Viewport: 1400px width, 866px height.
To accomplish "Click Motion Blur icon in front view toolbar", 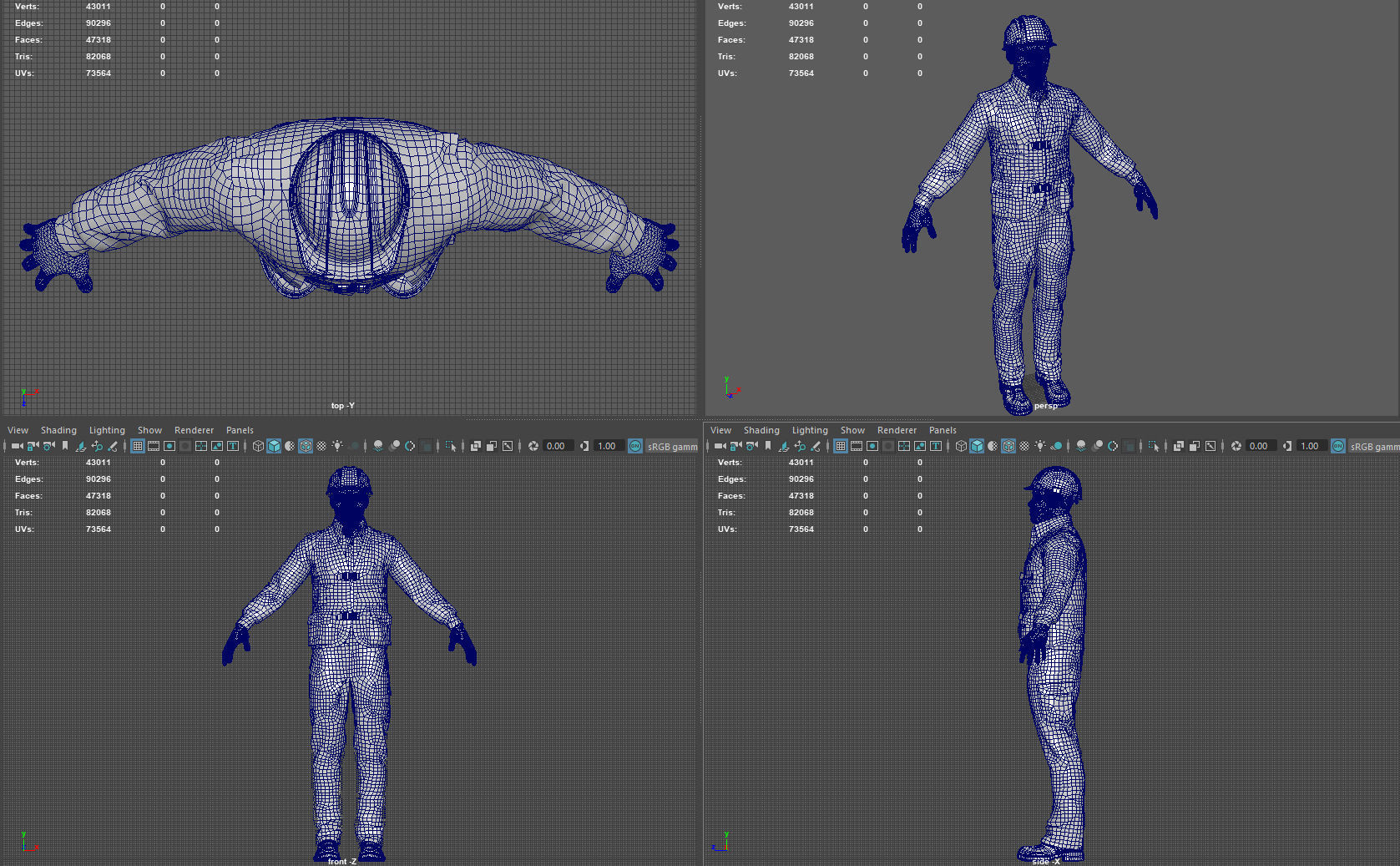I will [x=394, y=446].
